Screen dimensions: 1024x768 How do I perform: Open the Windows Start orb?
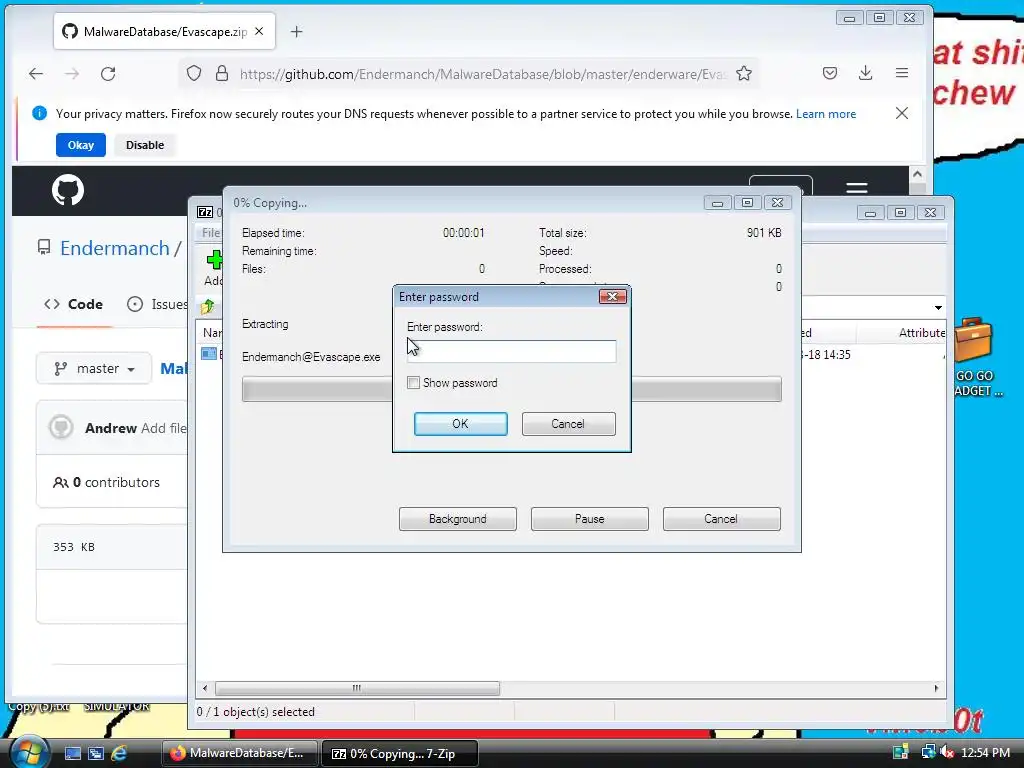point(29,753)
